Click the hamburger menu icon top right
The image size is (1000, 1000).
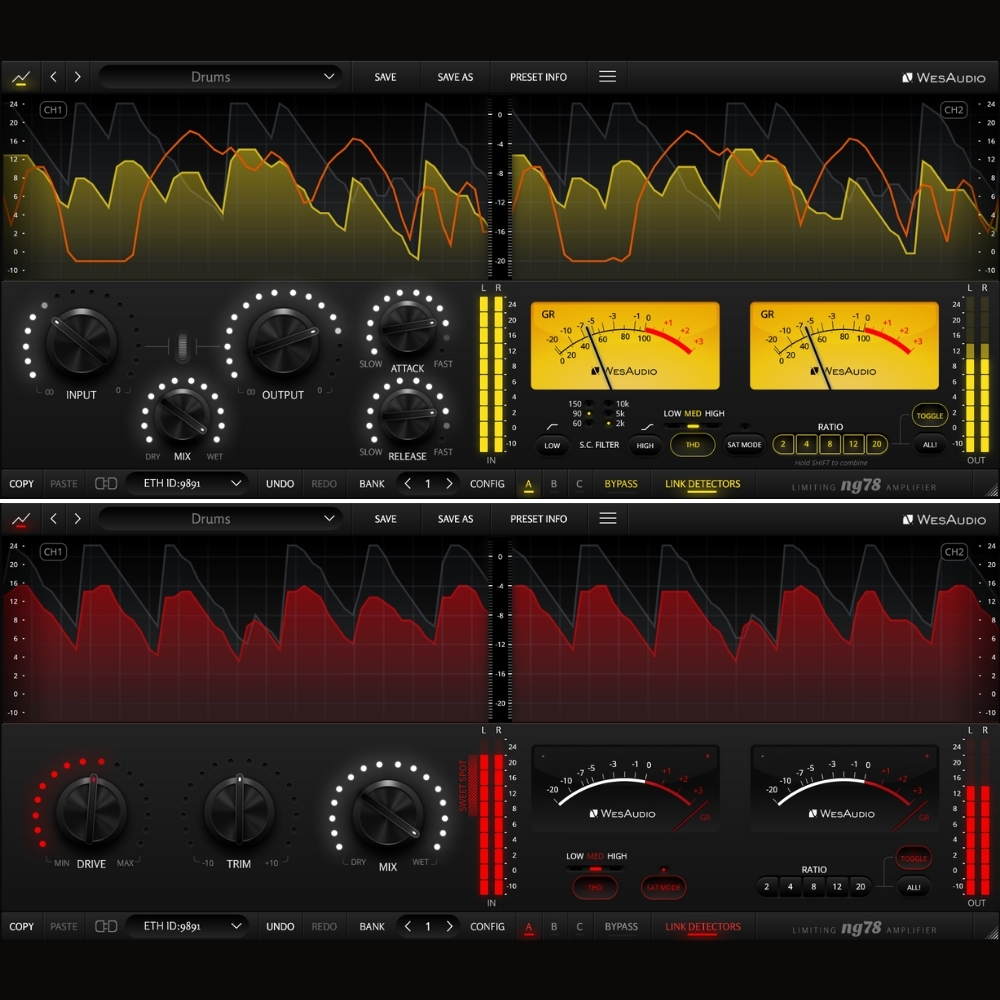pyautogui.click(x=607, y=76)
